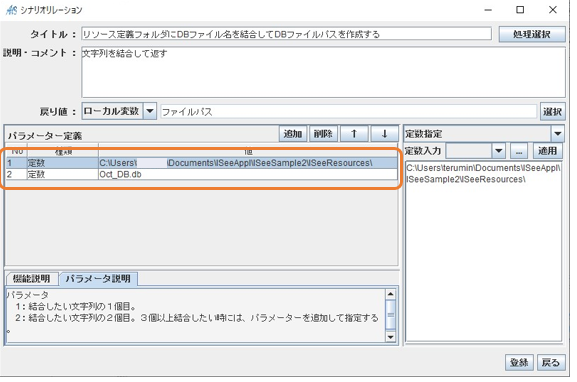Viewport: 577px width, 382px height.
Task: Click the 定数 type cell in row 2
Action: [63, 174]
